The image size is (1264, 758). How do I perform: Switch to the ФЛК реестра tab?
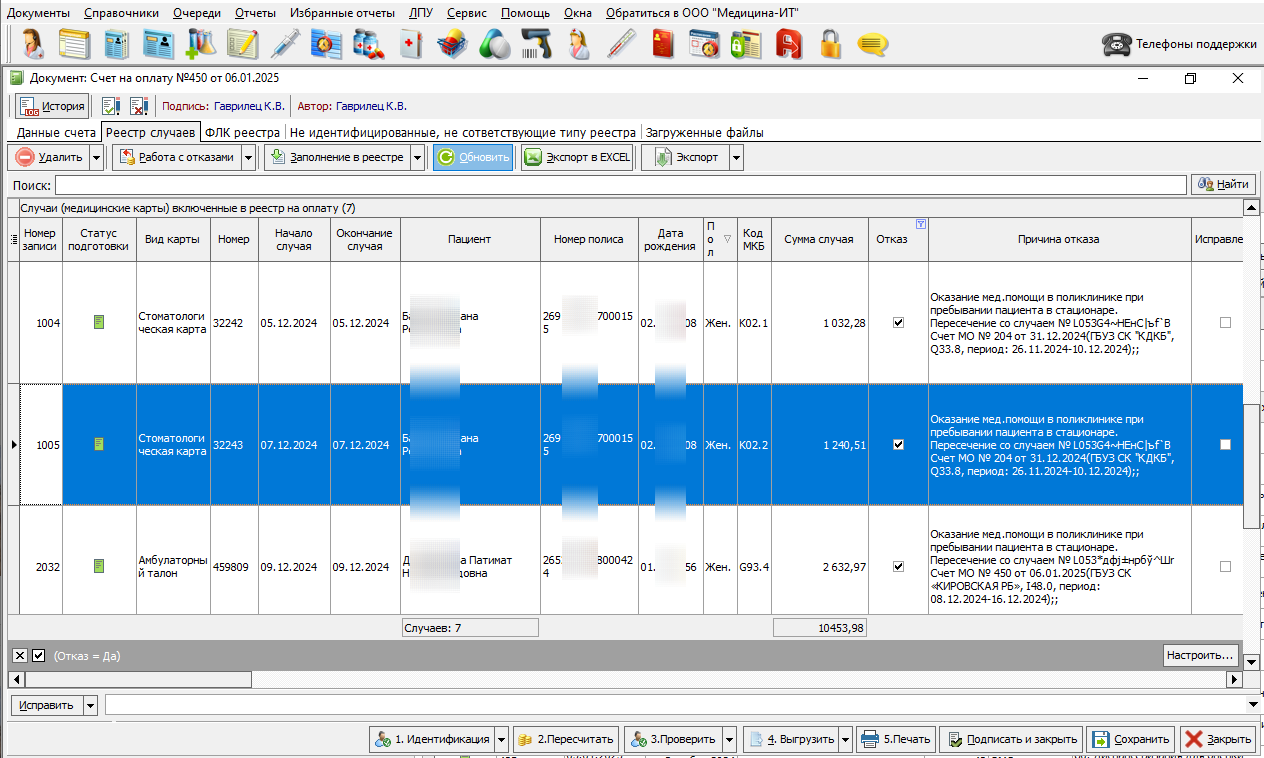tap(243, 132)
